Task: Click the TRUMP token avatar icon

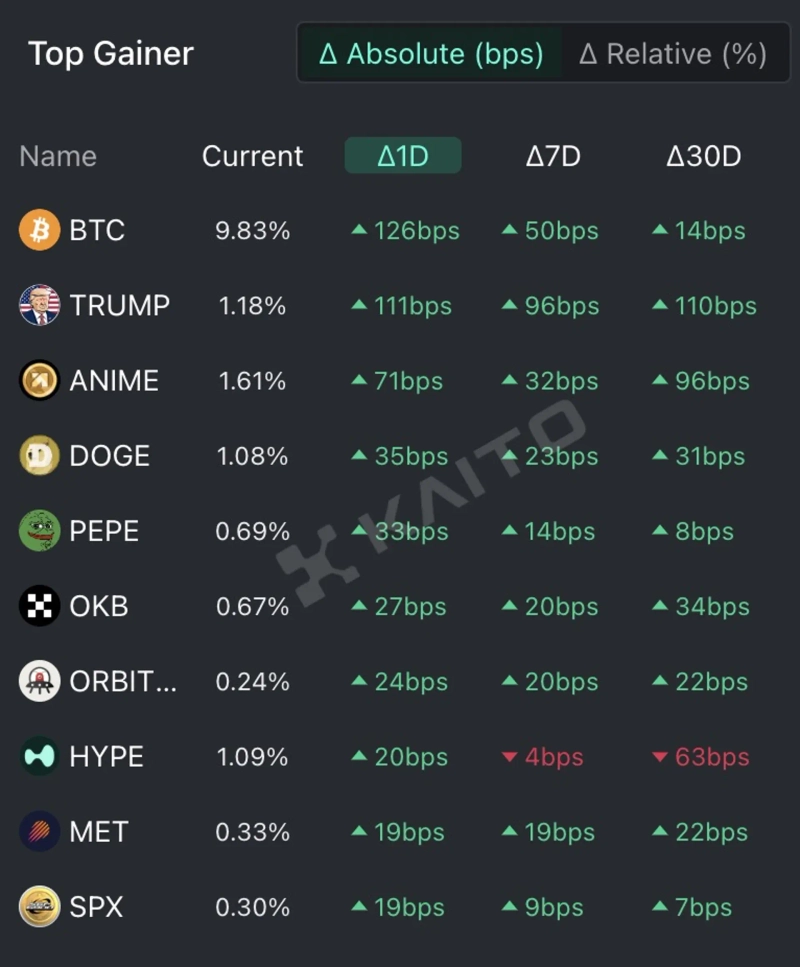Action: (40, 306)
